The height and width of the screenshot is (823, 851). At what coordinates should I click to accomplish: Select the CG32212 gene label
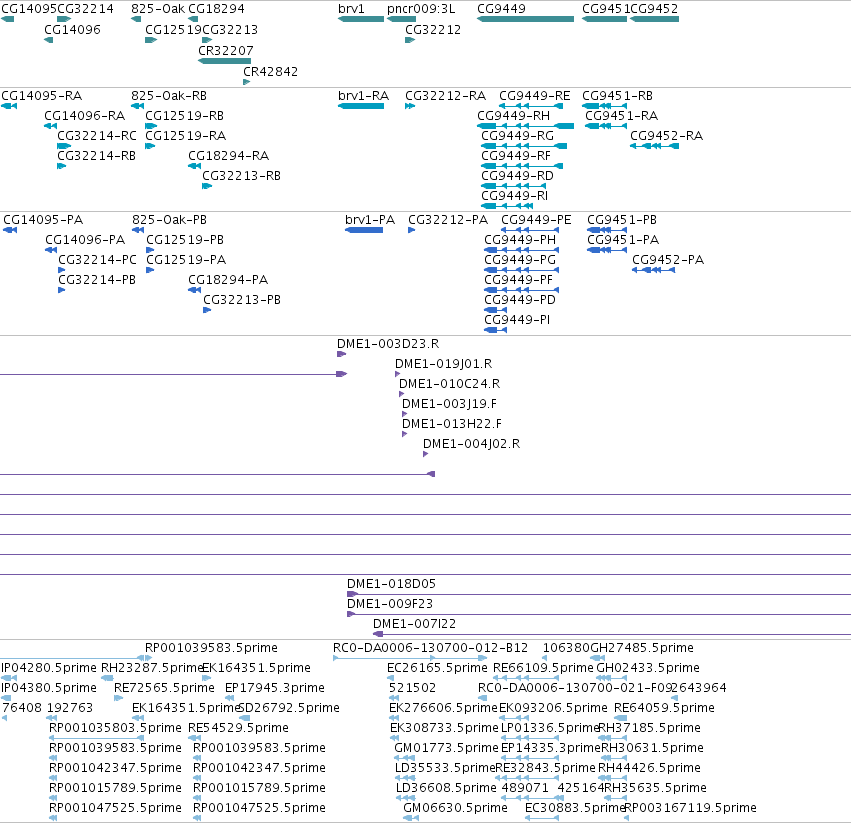click(433, 29)
